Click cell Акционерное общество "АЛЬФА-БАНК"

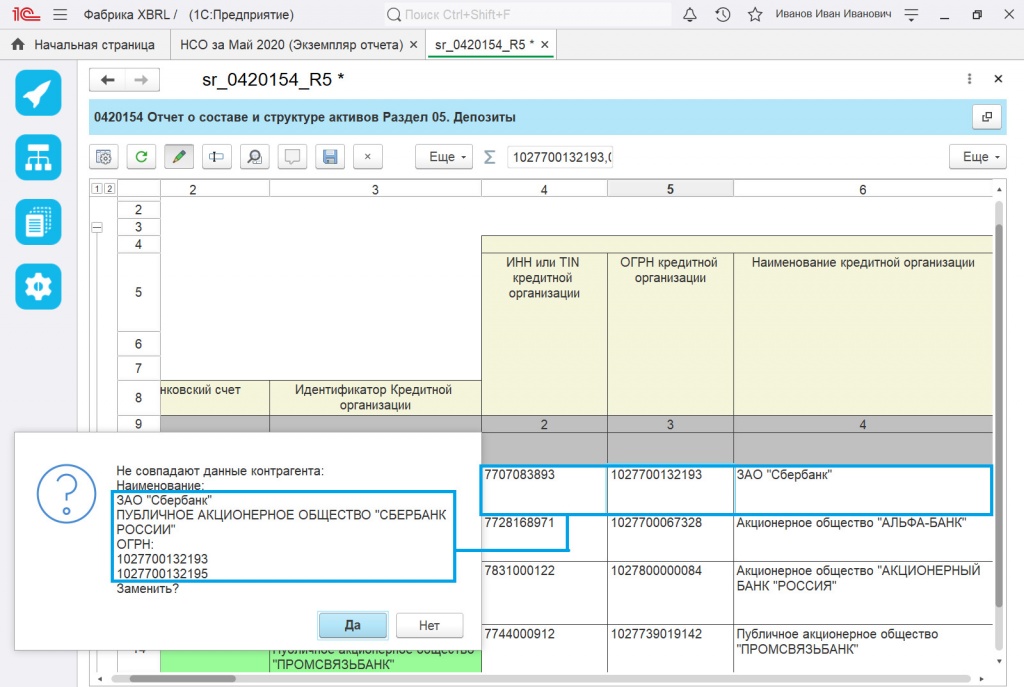click(863, 538)
